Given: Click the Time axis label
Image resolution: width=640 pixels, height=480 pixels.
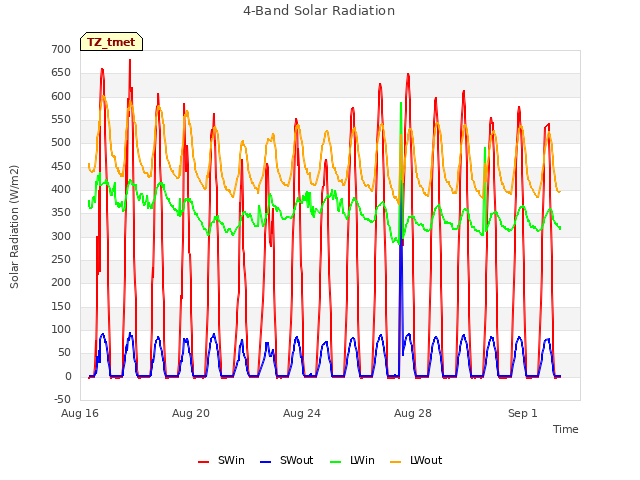Looking at the screenshot, I should click(x=565, y=429).
